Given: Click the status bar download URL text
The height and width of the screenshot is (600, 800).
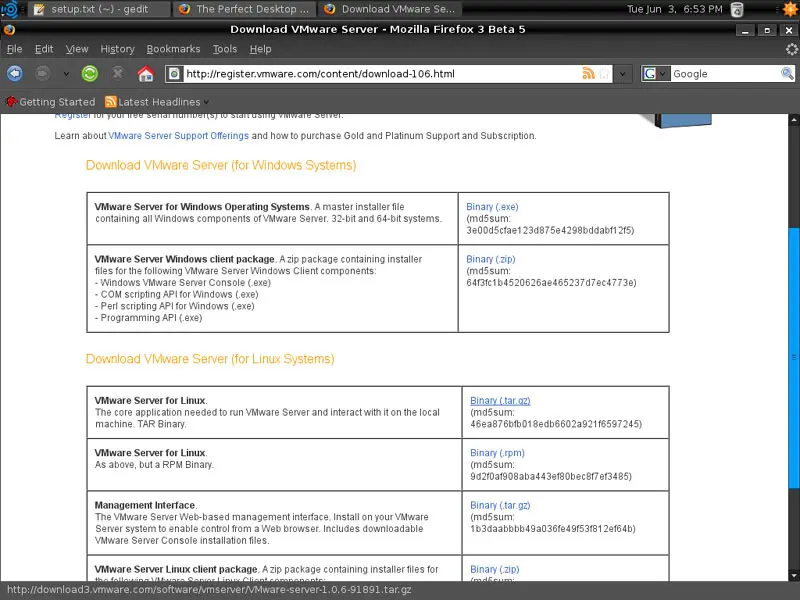Looking at the screenshot, I should [x=209, y=590].
